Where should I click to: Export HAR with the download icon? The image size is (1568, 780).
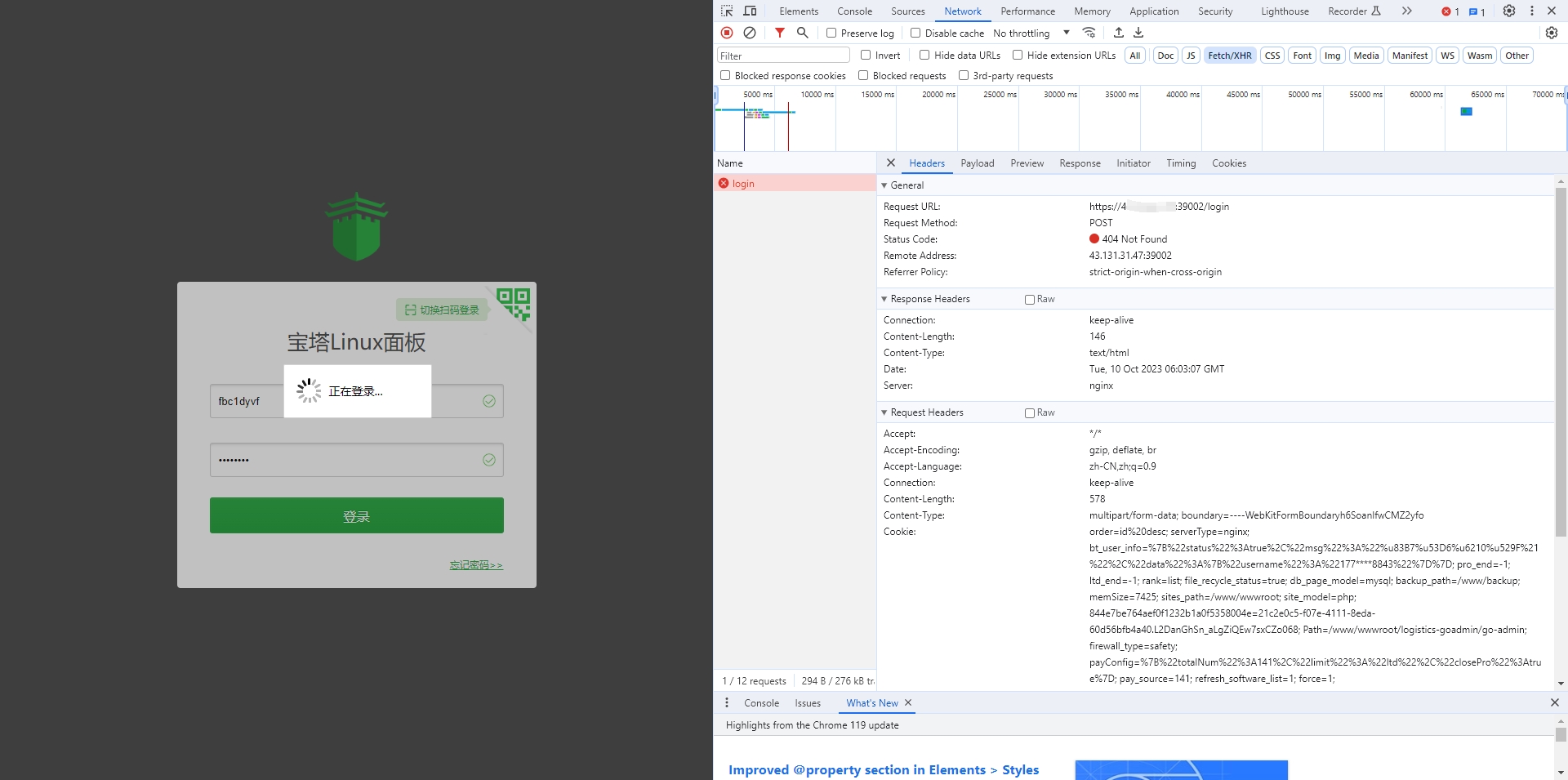tap(1138, 33)
